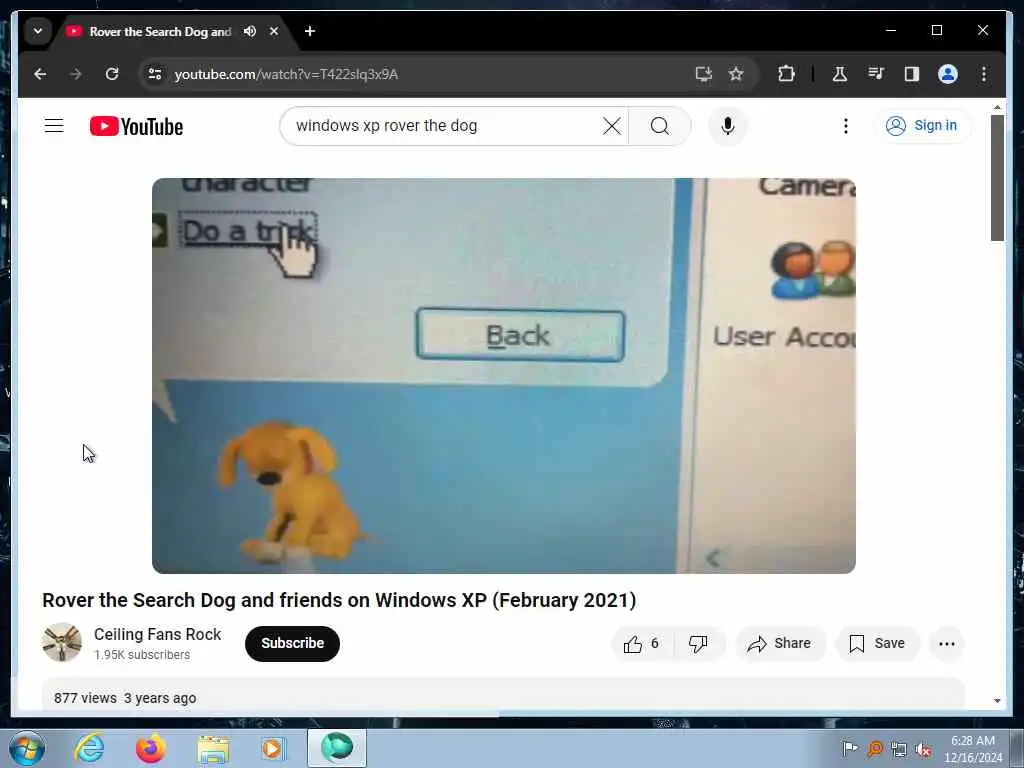The width and height of the screenshot is (1024, 768).
Task: Install the YouTube app from address bar
Action: pos(703,74)
